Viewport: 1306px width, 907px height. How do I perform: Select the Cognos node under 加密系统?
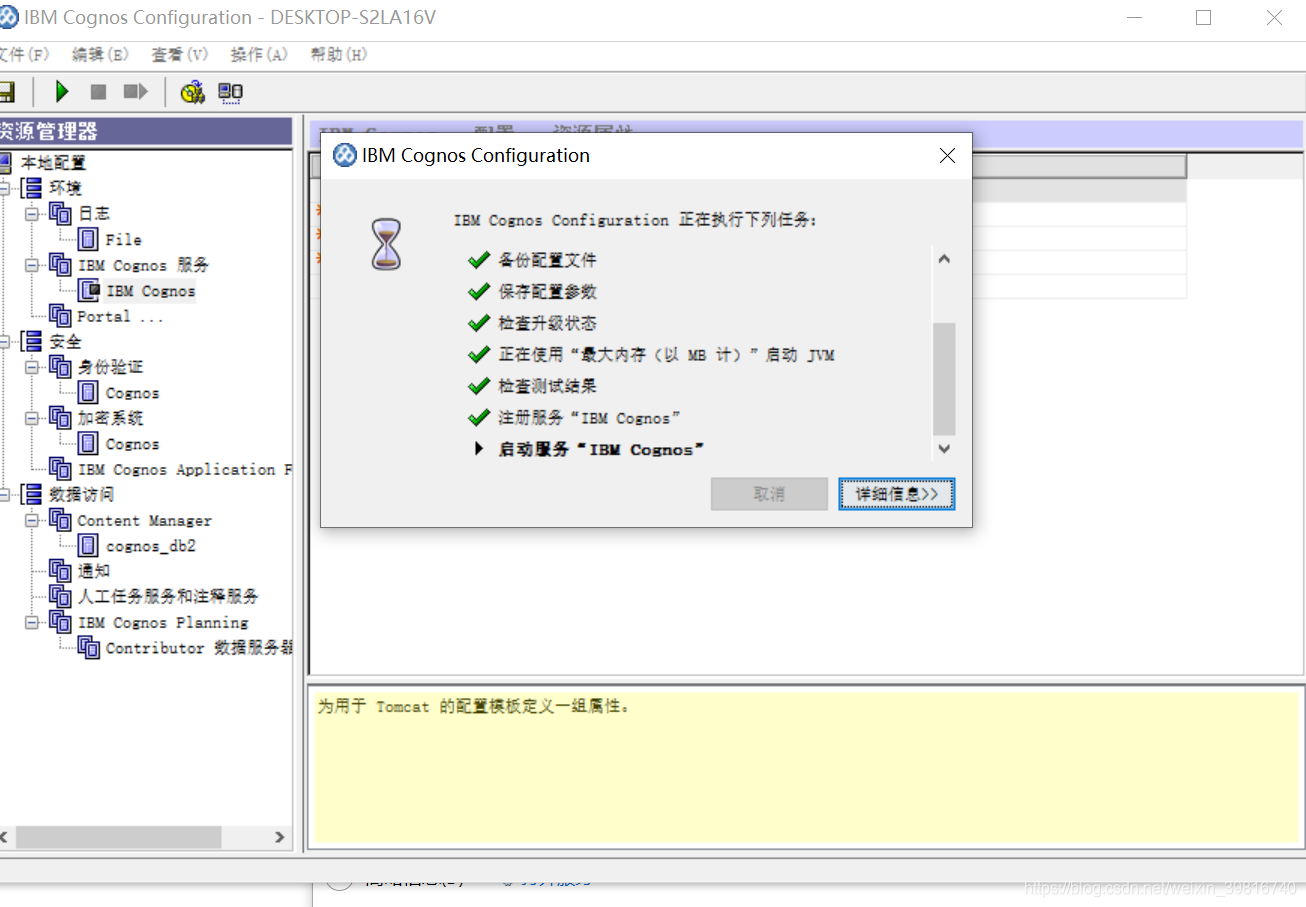coord(132,444)
